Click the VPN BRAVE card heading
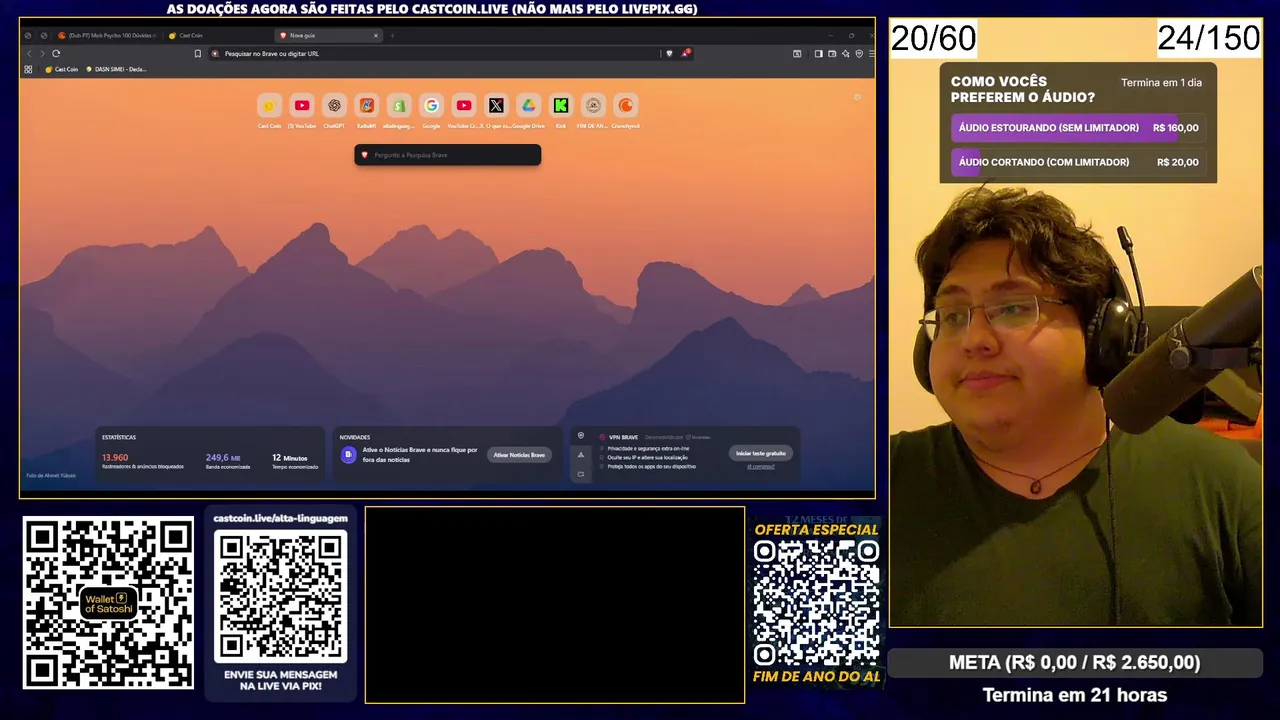This screenshot has height=720, width=1280. point(623,437)
